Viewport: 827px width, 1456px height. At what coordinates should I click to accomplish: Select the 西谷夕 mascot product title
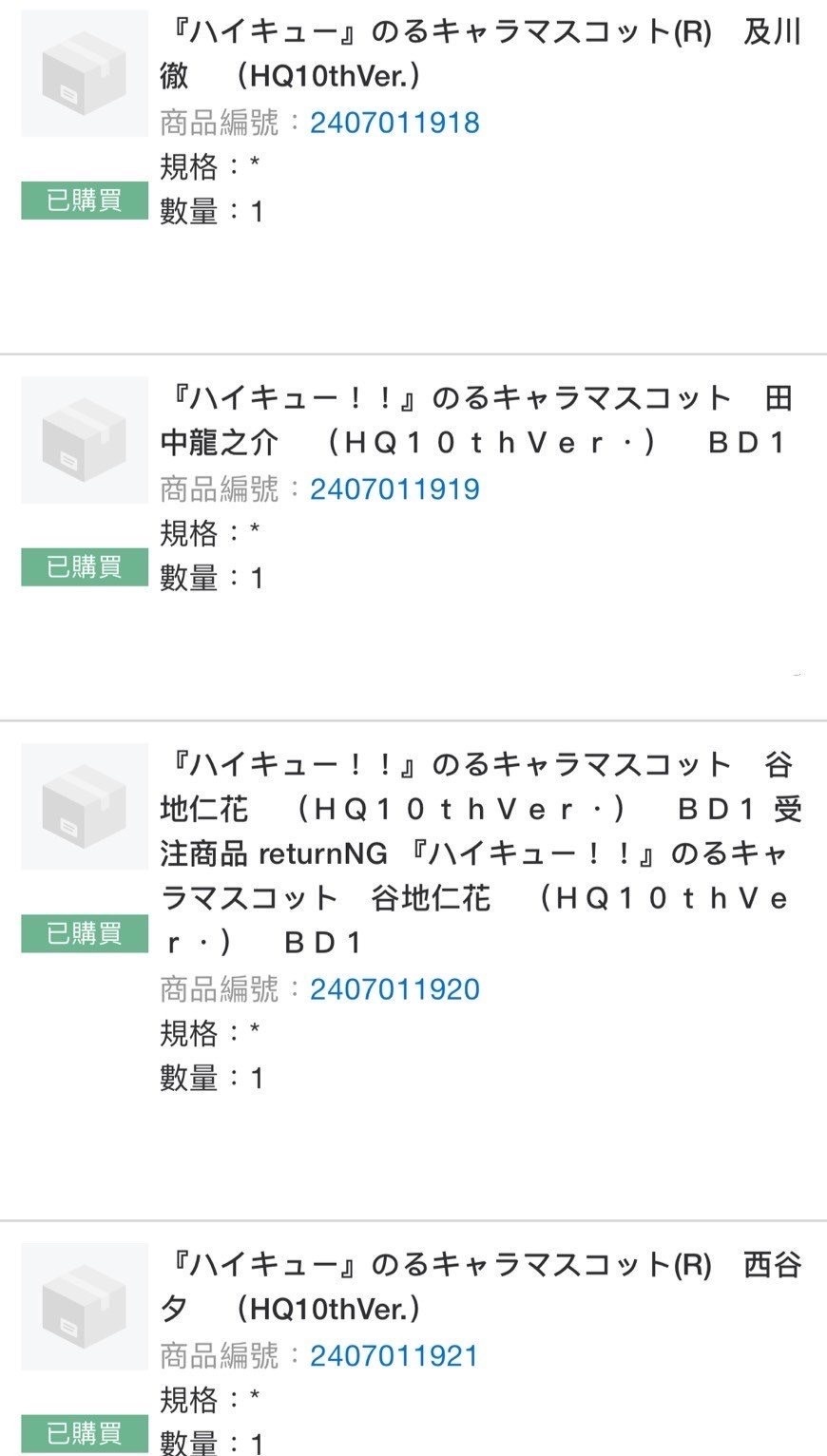point(481,1287)
